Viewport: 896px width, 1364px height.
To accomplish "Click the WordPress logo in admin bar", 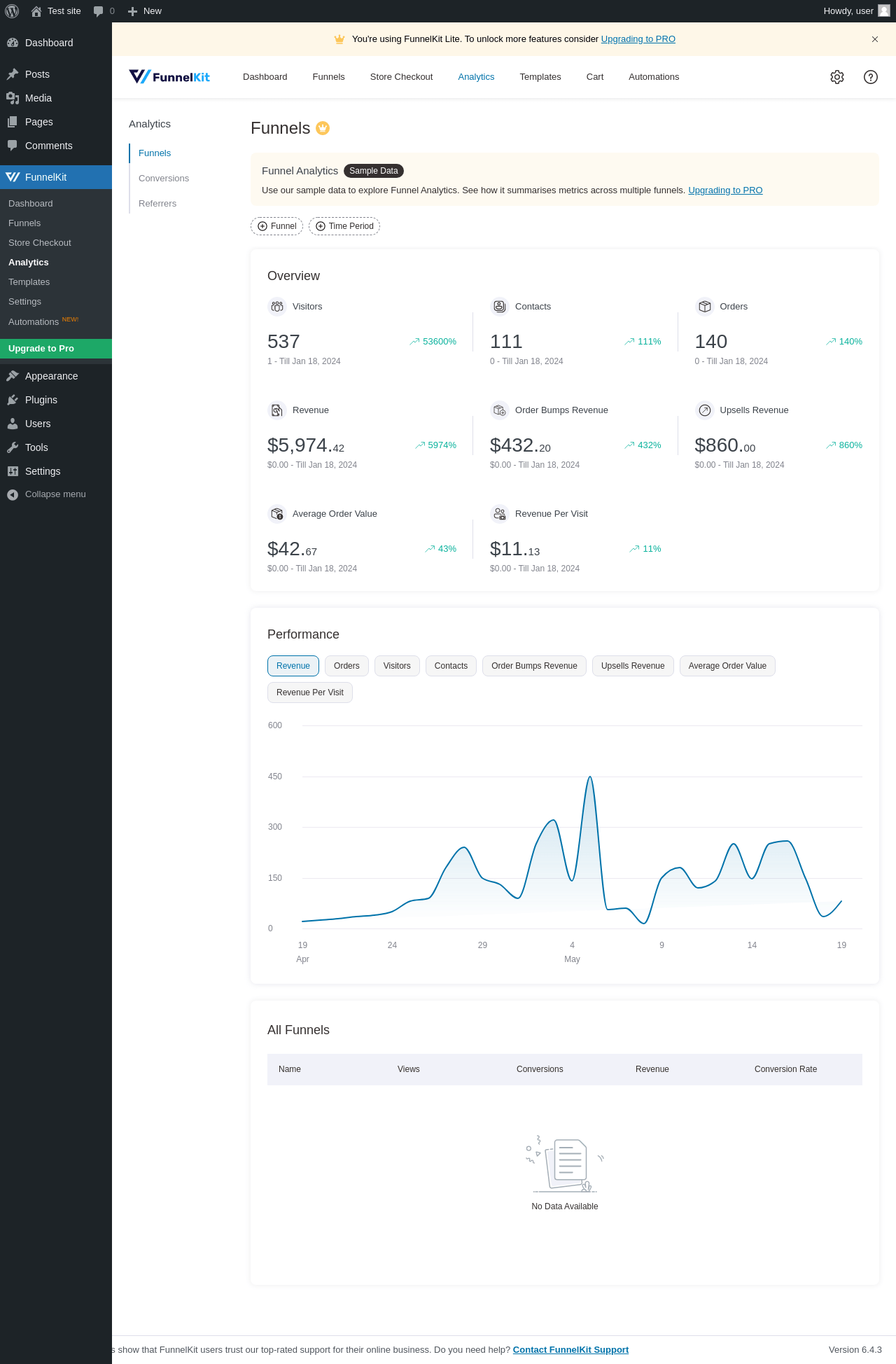I will click(12, 11).
